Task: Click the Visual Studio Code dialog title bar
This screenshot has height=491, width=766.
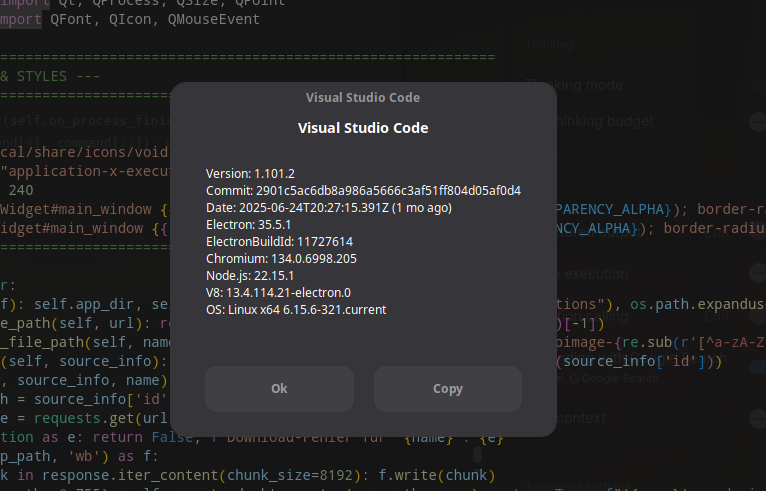Action: point(362,97)
